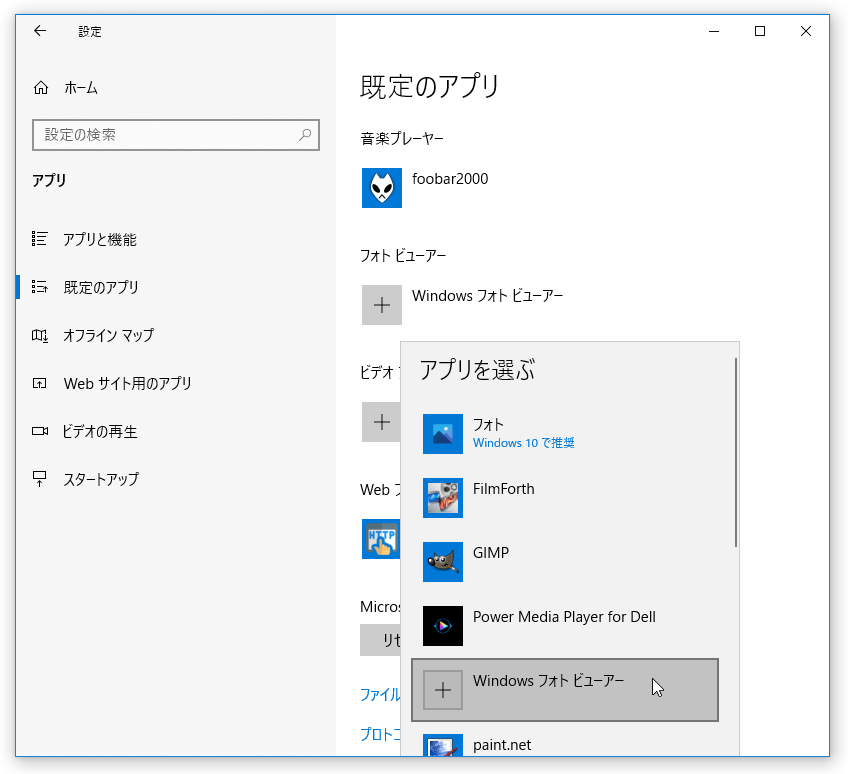This screenshot has width=848, height=774.
Task: Click the HTTP web browser icon
Action: click(x=381, y=539)
